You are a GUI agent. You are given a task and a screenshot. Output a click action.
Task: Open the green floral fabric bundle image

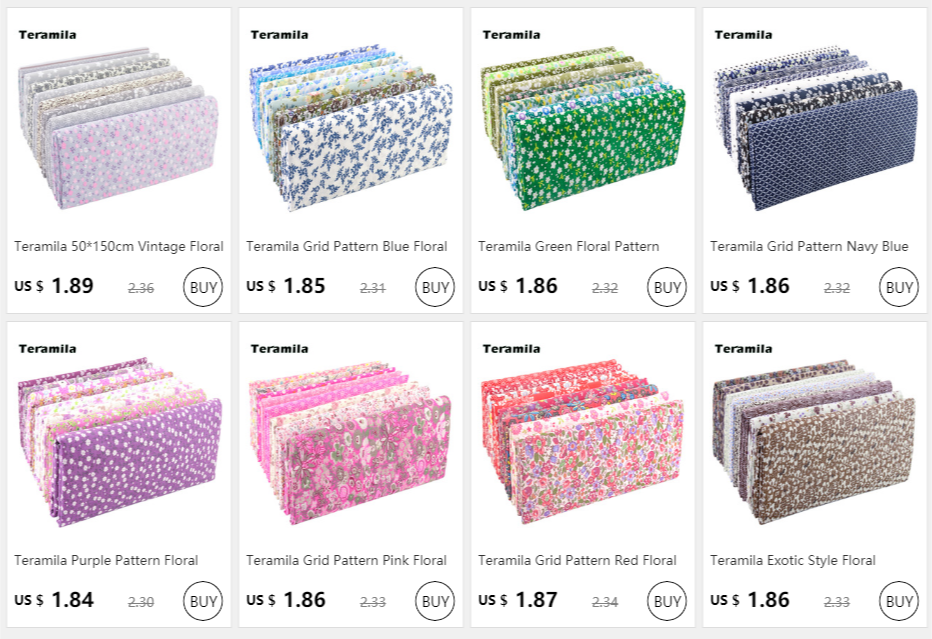[582, 128]
